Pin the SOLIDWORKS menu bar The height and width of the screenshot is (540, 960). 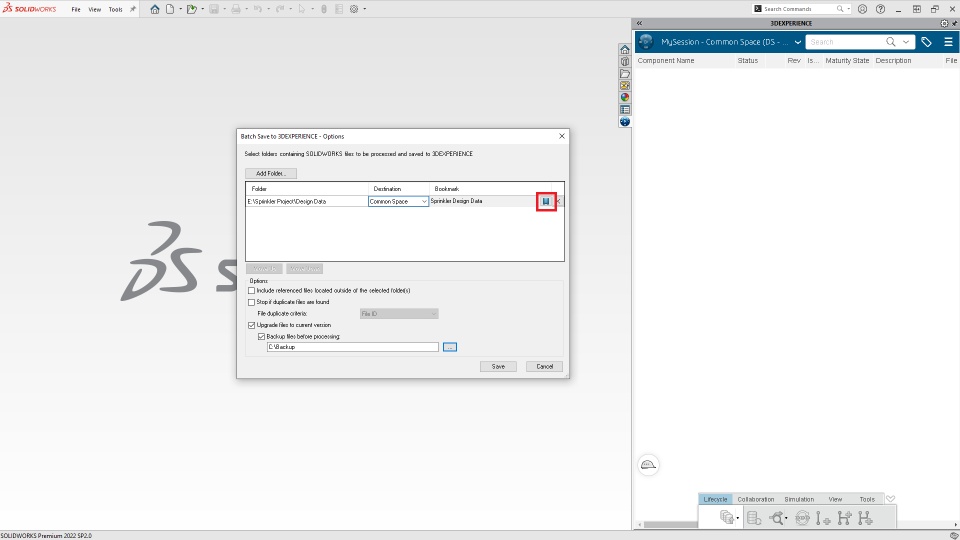point(133,9)
